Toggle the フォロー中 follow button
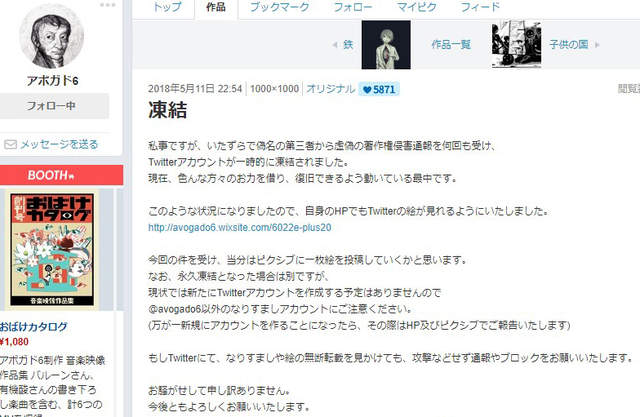The height and width of the screenshot is (417, 640). pyautogui.click(x=51, y=106)
